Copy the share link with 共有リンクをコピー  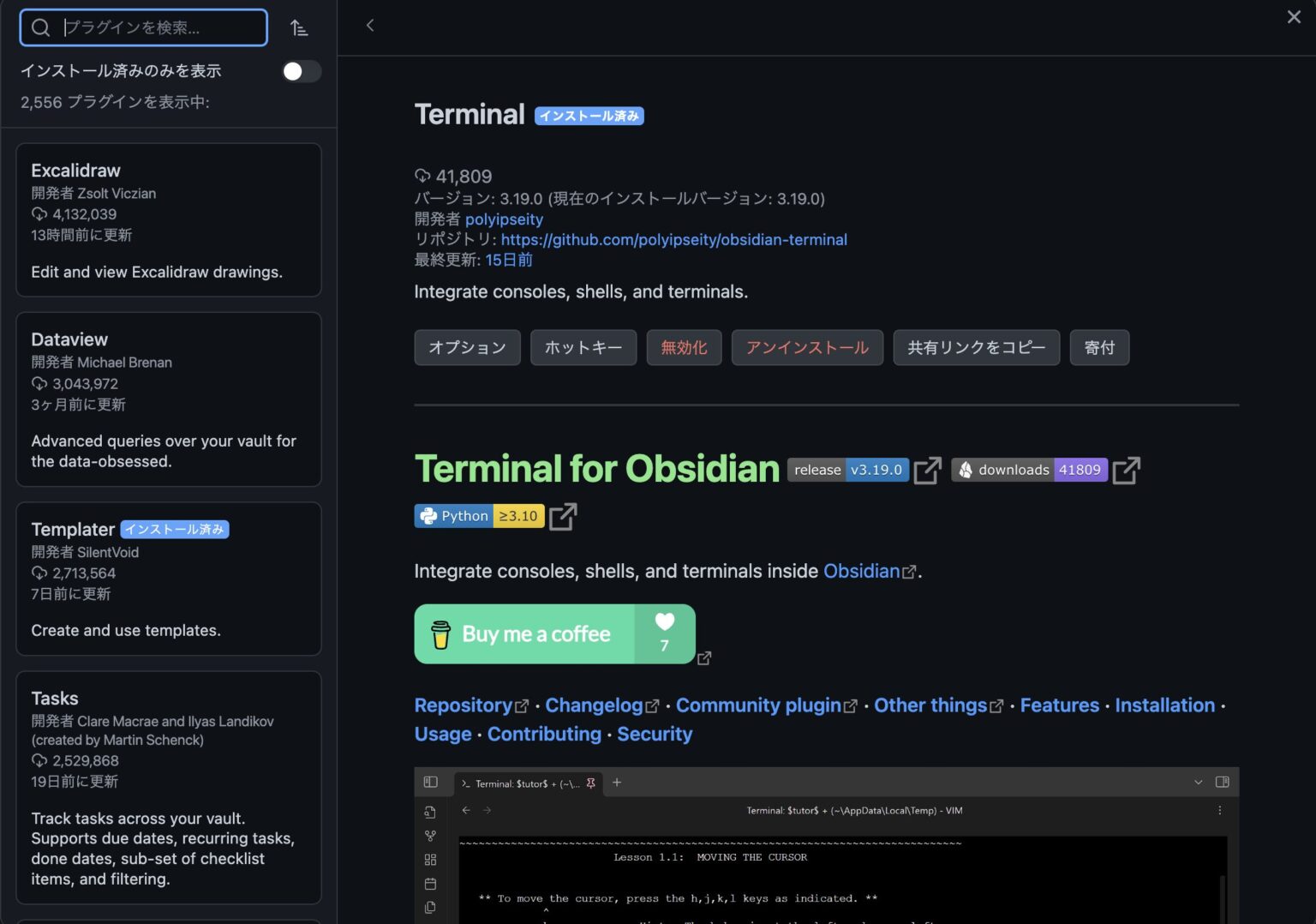coord(976,347)
